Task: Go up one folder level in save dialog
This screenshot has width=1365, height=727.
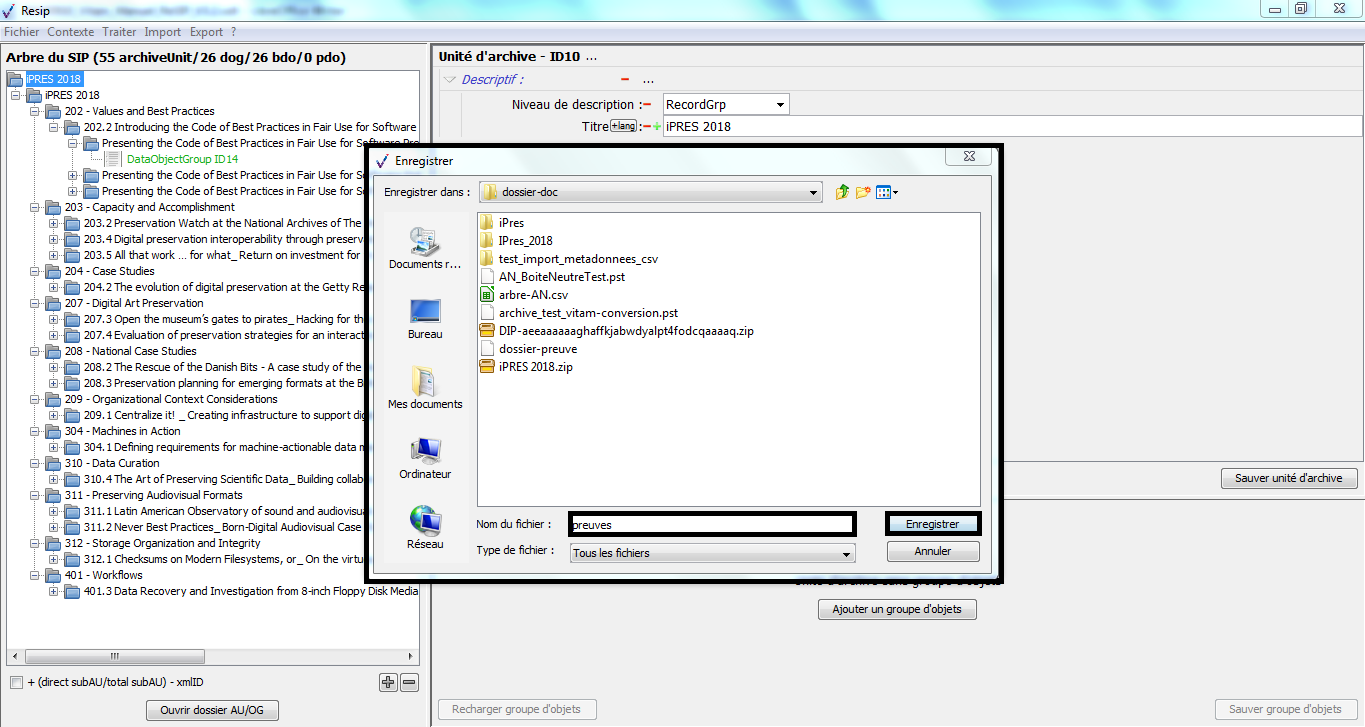Action: tap(842, 192)
